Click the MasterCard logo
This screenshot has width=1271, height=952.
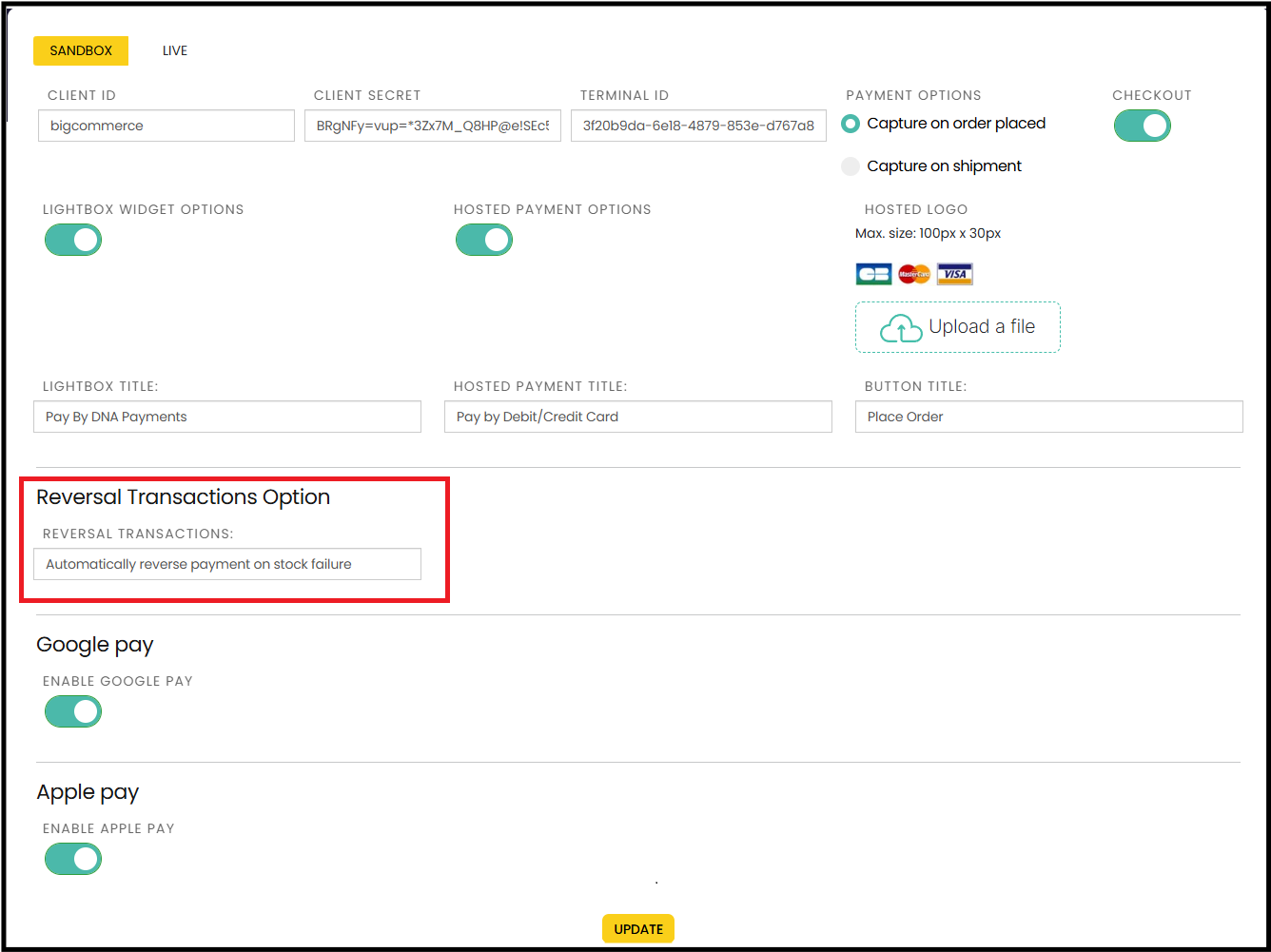[914, 275]
